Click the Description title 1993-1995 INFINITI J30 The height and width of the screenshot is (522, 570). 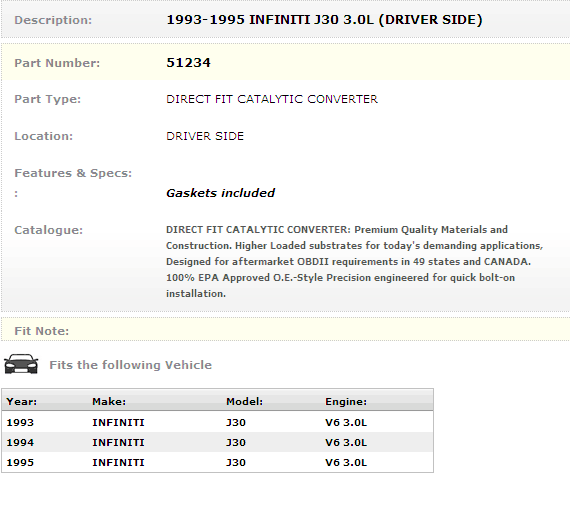(x=324, y=20)
